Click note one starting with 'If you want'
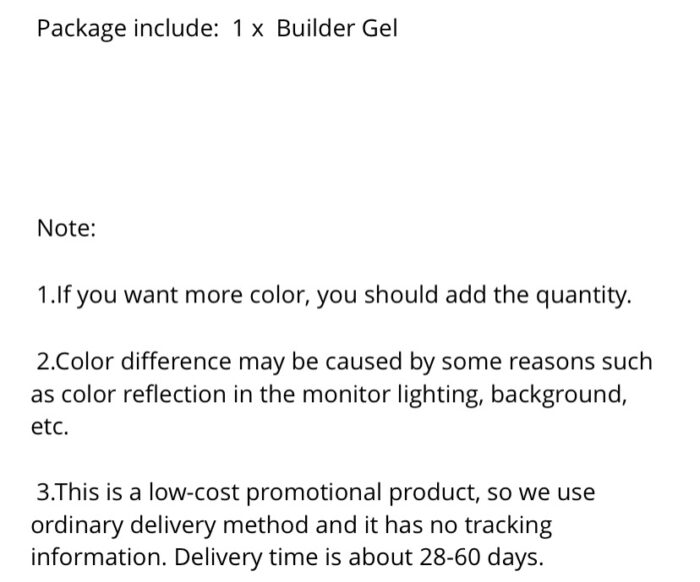The image size is (700, 582). (334, 295)
